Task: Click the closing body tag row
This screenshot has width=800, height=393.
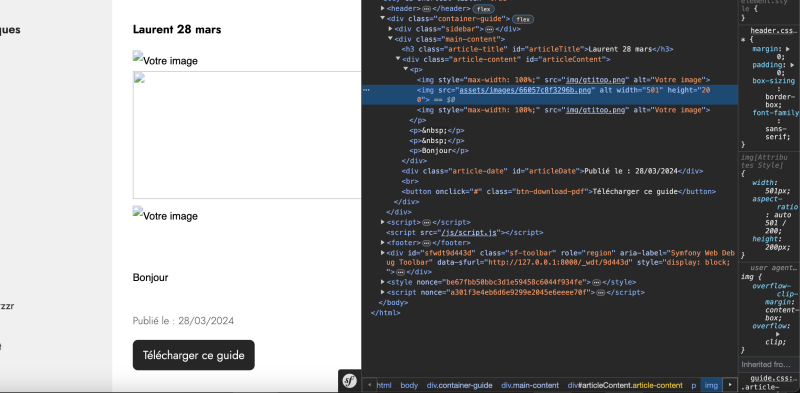Action: pyautogui.click(x=393, y=302)
